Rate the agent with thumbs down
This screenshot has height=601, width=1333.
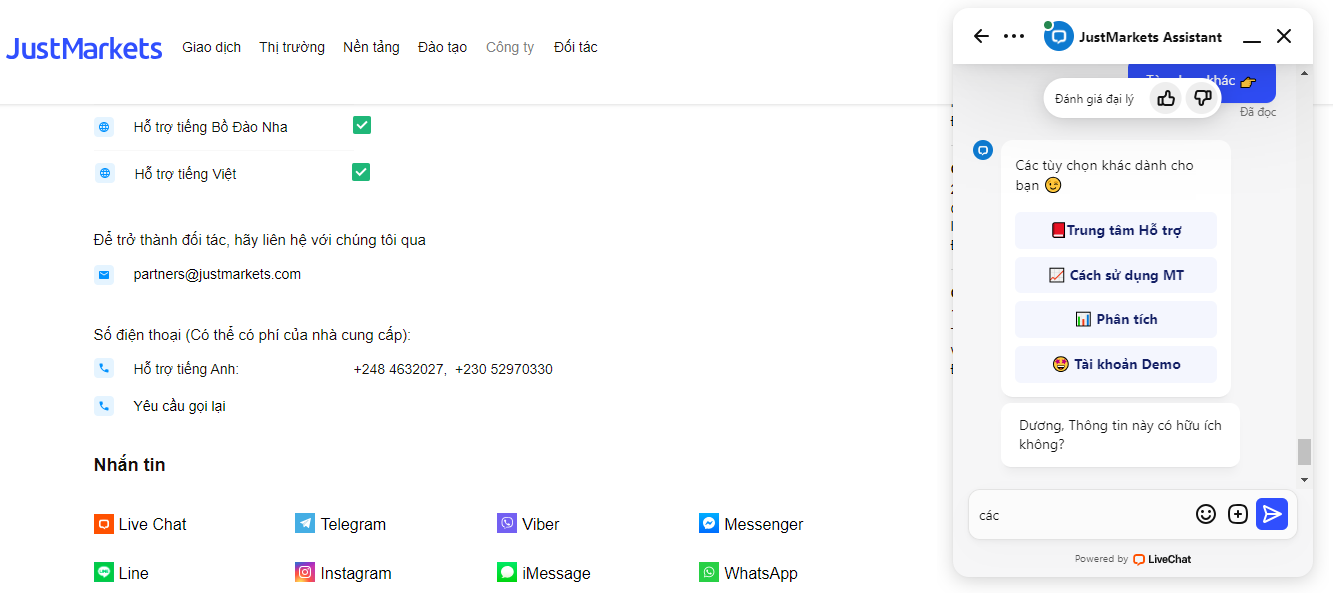coord(1203,98)
